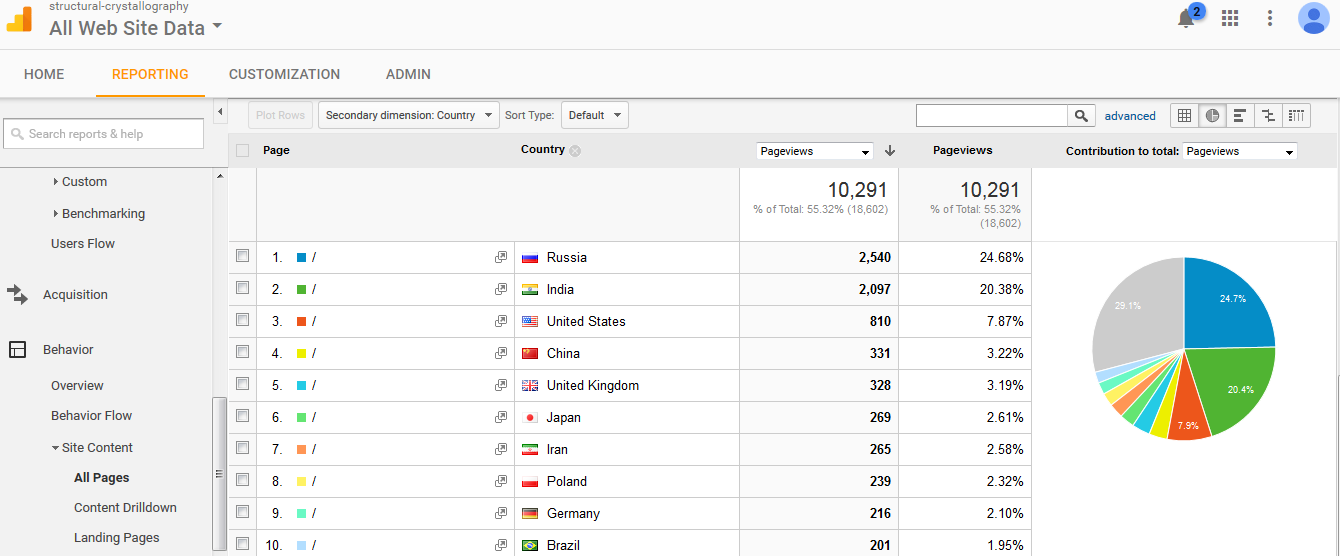Open the ADMIN tab
This screenshot has height=556, width=1340.
point(408,74)
